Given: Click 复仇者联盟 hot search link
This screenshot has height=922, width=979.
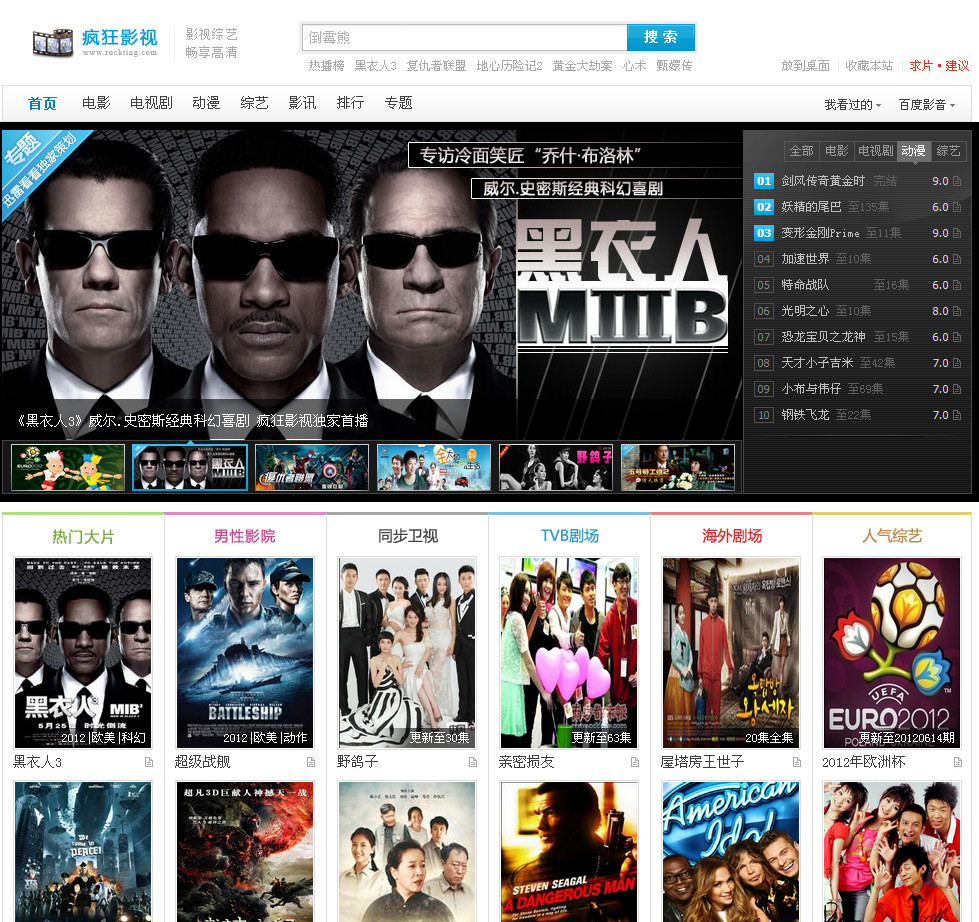Looking at the screenshot, I should point(436,66).
